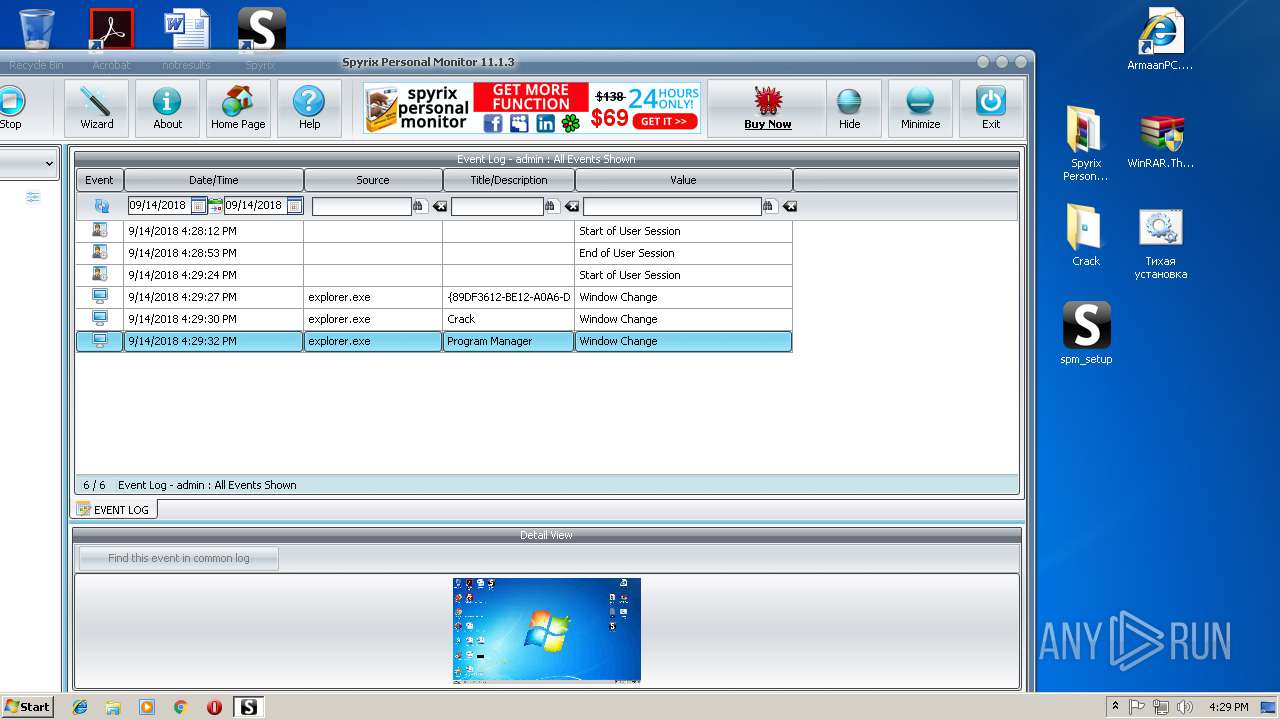The image size is (1280, 720).
Task: Search with the Value filter binoculars
Action: (x=769, y=206)
